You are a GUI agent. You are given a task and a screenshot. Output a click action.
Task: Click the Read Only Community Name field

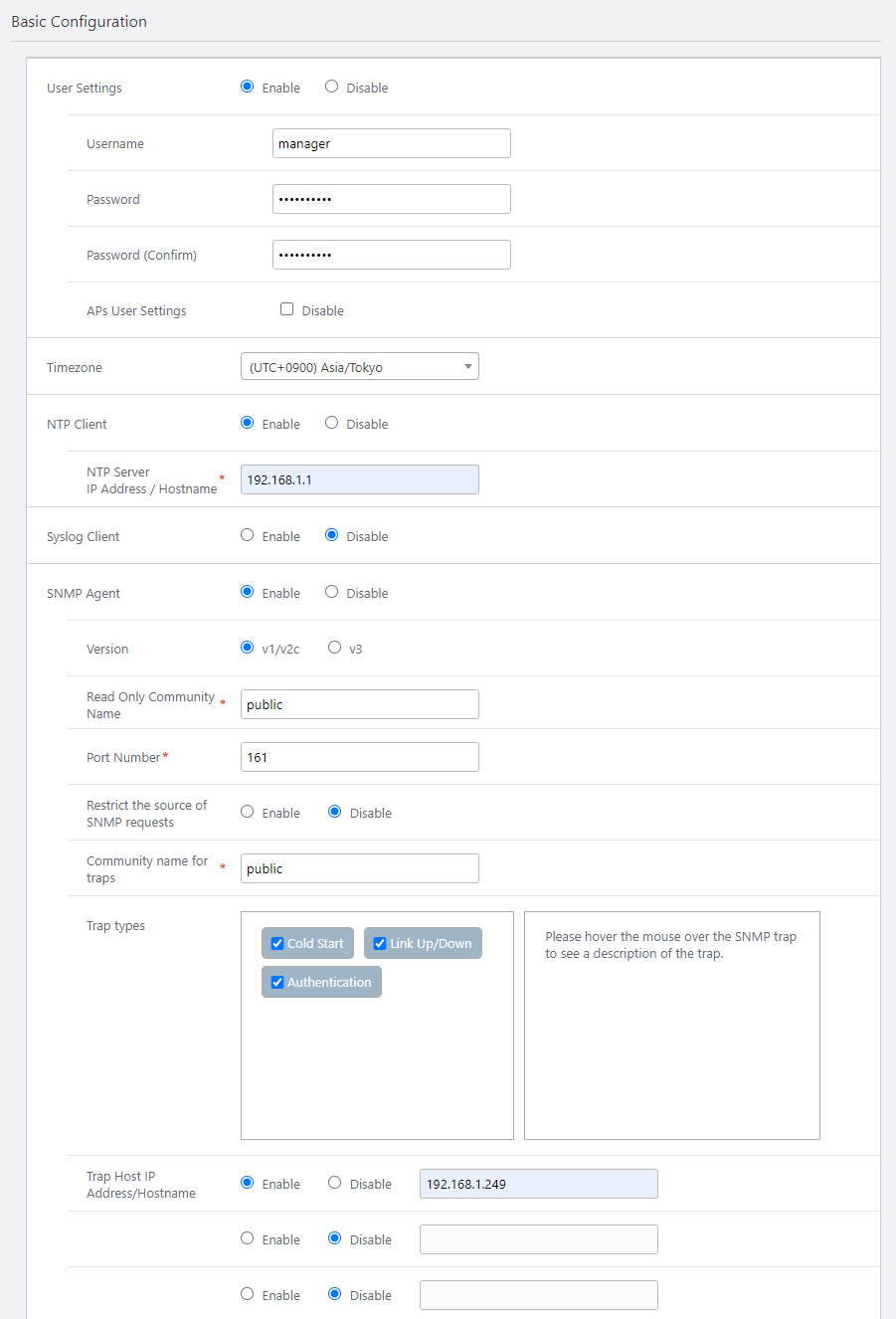point(359,704)
